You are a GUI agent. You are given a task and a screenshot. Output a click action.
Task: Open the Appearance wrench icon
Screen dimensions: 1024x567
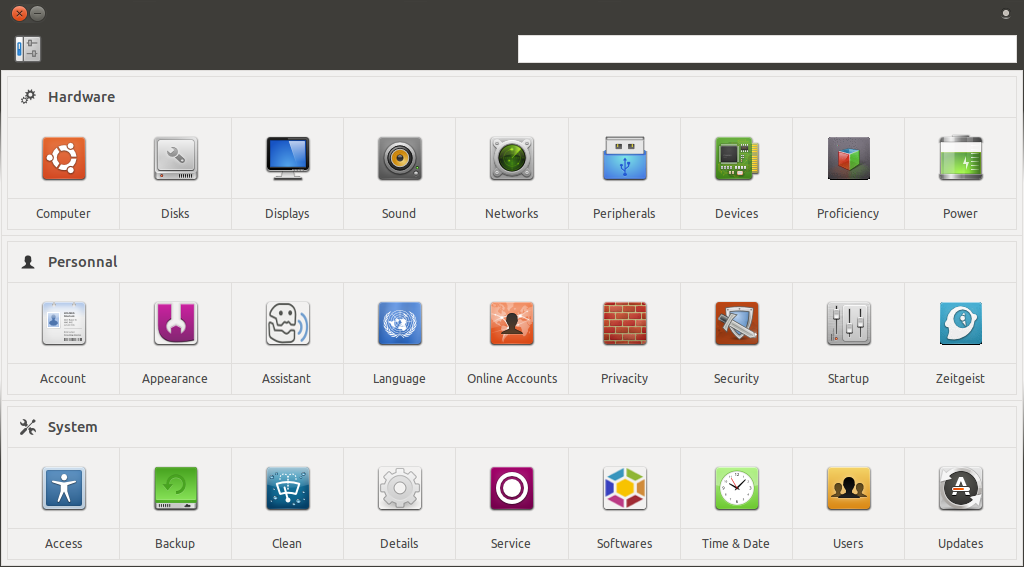(x=176, y=323)
